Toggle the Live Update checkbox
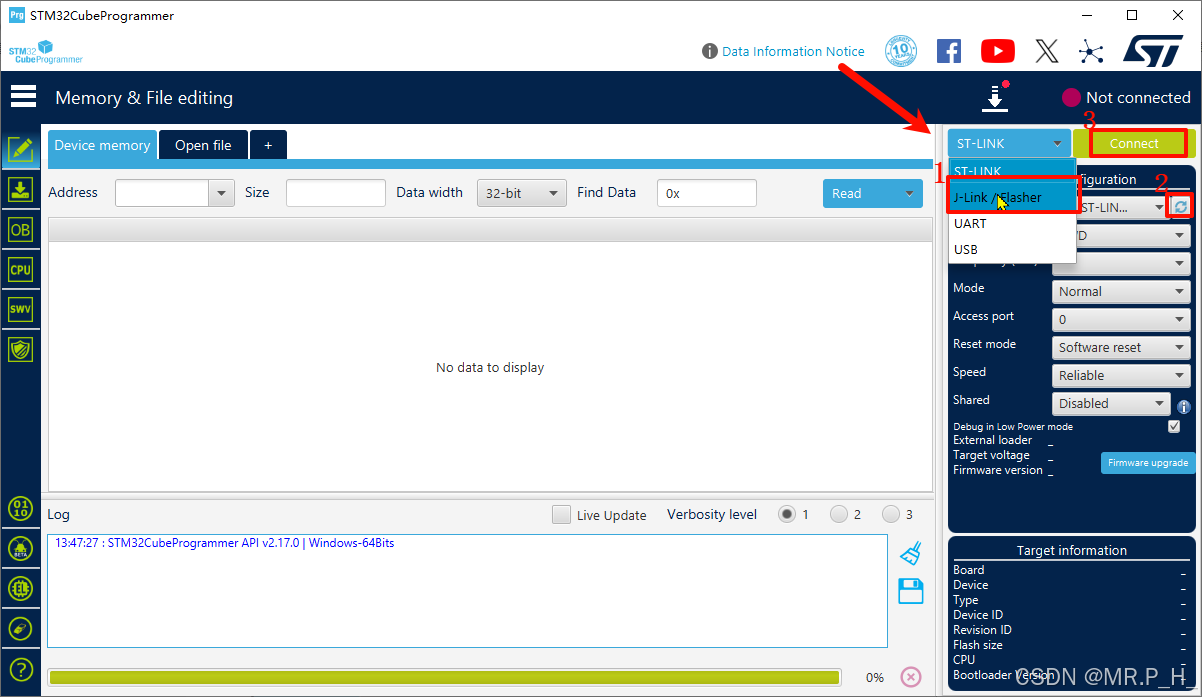1202x697 pixels. coord(562,515)
